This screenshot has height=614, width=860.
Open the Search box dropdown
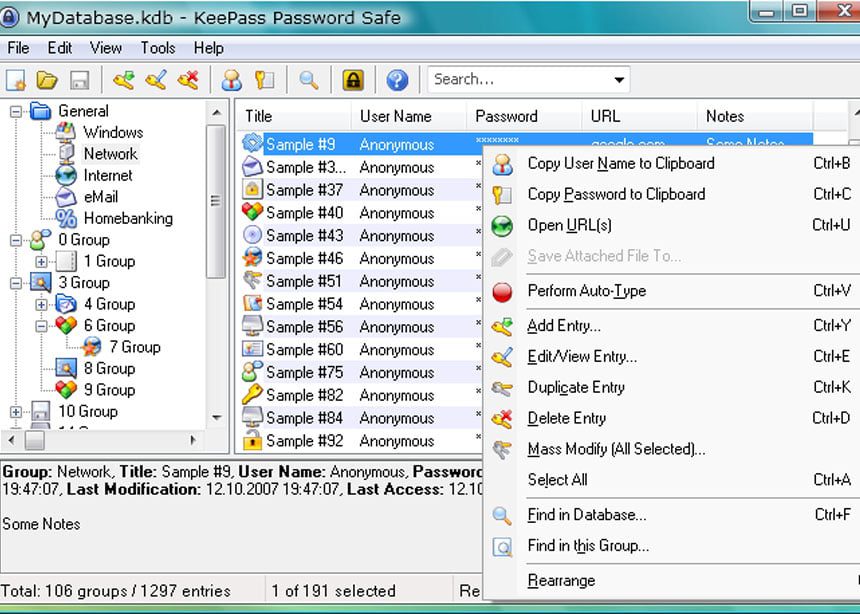[x=617, y=79]
